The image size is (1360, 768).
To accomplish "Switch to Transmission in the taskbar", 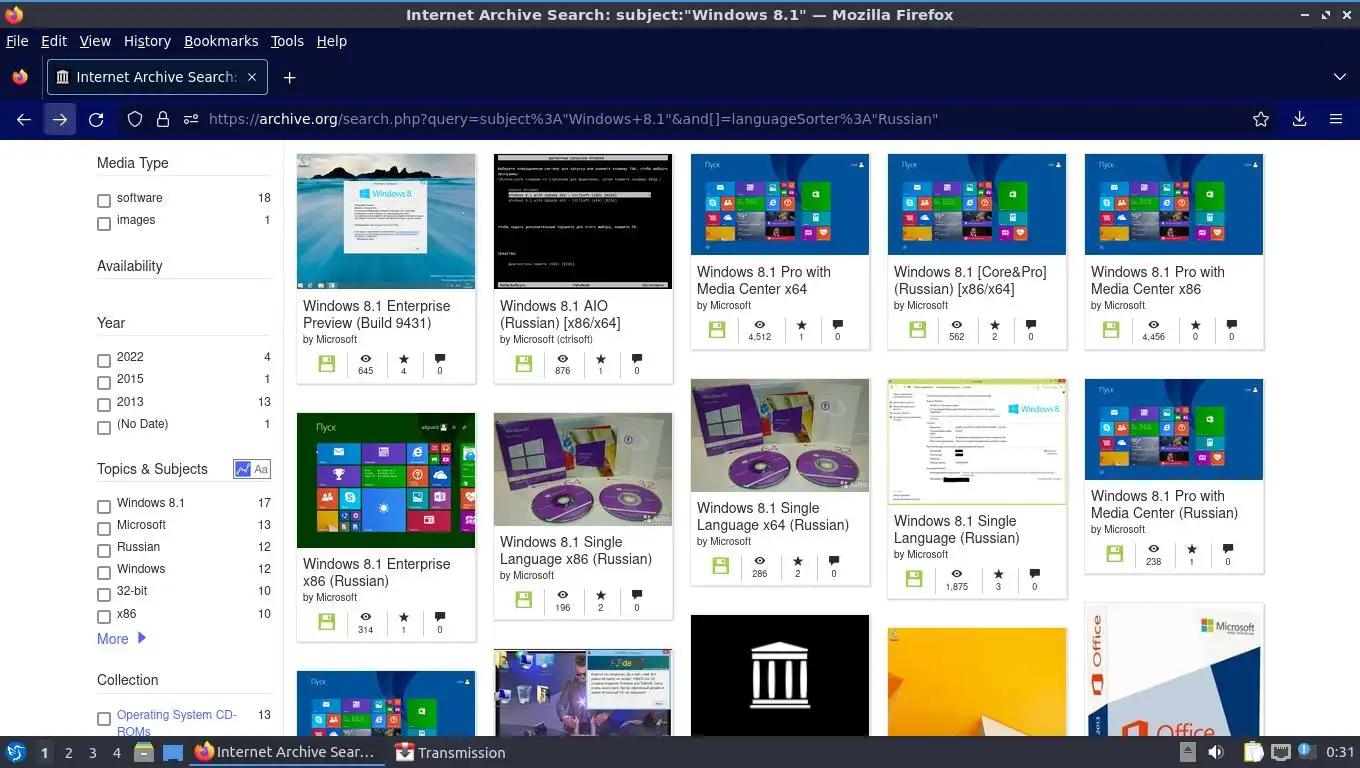I will pos(450,752).
